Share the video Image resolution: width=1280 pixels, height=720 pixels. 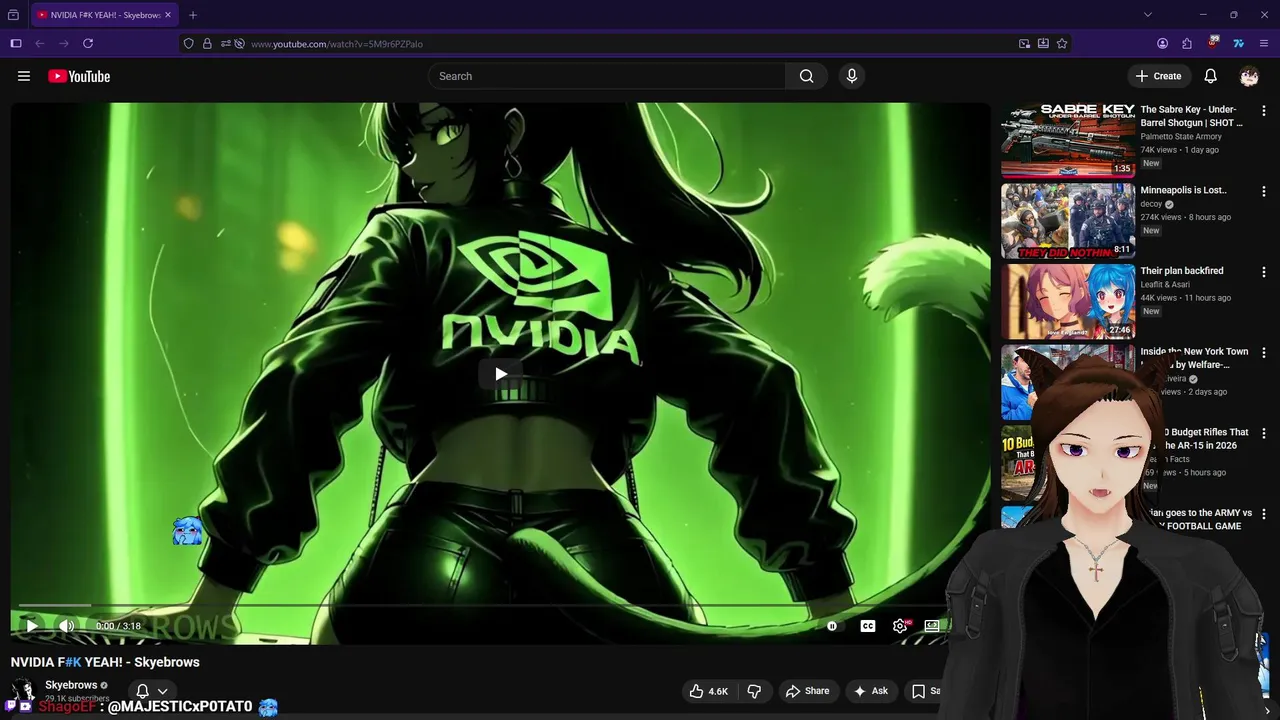[x=808, y=691]
